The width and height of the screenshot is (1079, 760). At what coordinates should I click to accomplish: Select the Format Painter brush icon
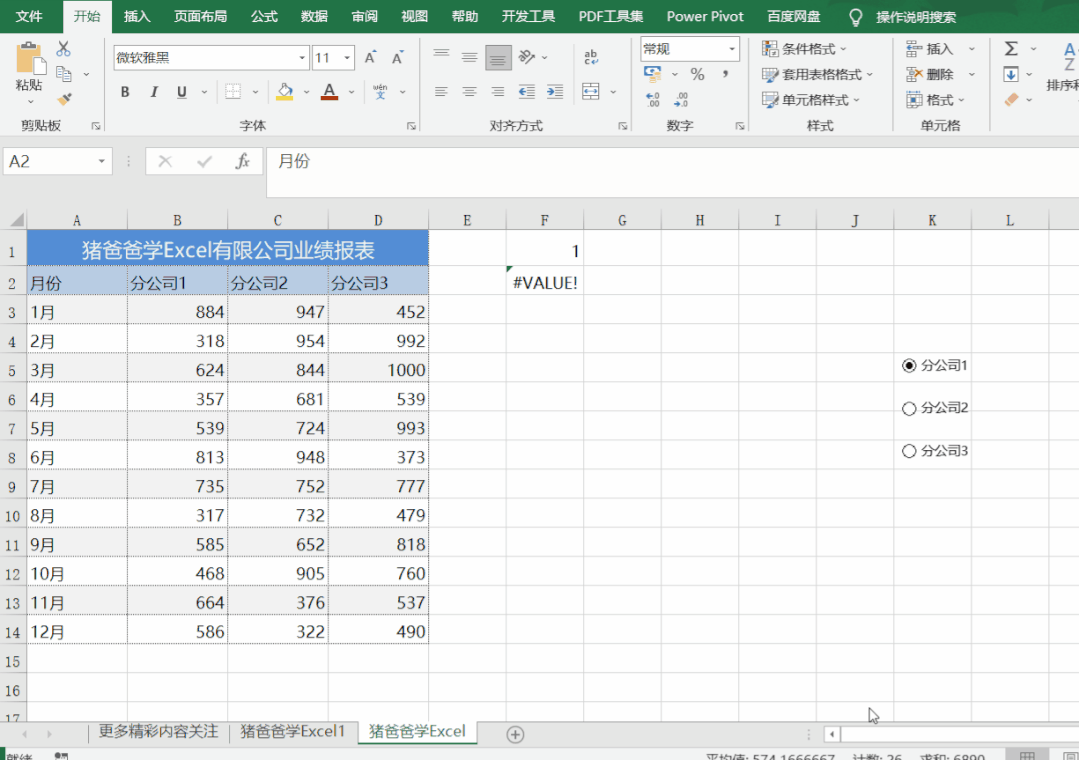tap(64, 99)
